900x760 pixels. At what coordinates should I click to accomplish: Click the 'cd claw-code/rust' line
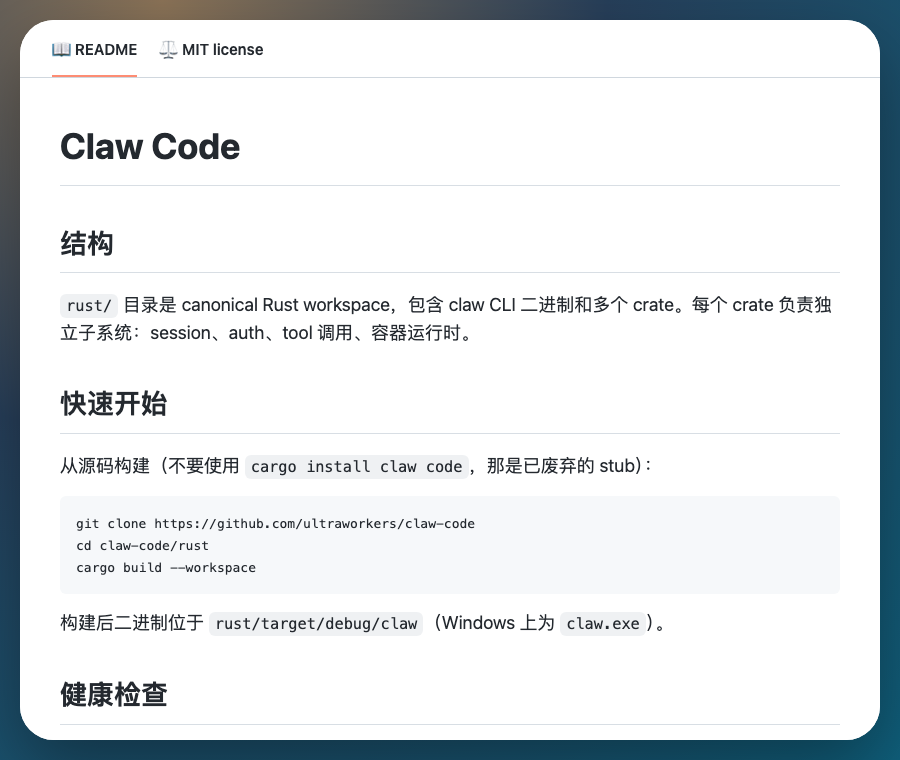tap(142, 545)
